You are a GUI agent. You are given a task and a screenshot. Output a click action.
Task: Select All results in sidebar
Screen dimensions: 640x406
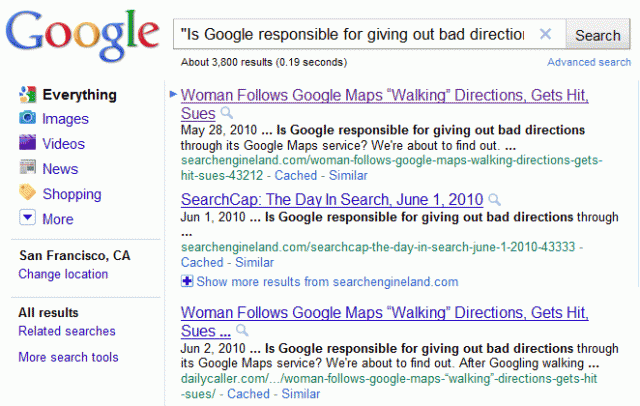[48, 313]
